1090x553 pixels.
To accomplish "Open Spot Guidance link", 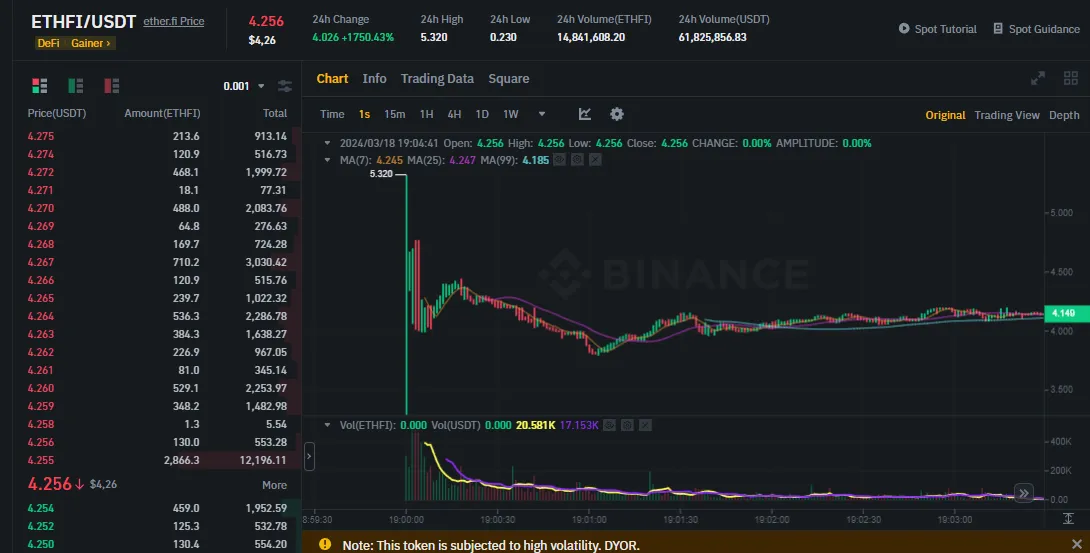I will click(1036, 29).
